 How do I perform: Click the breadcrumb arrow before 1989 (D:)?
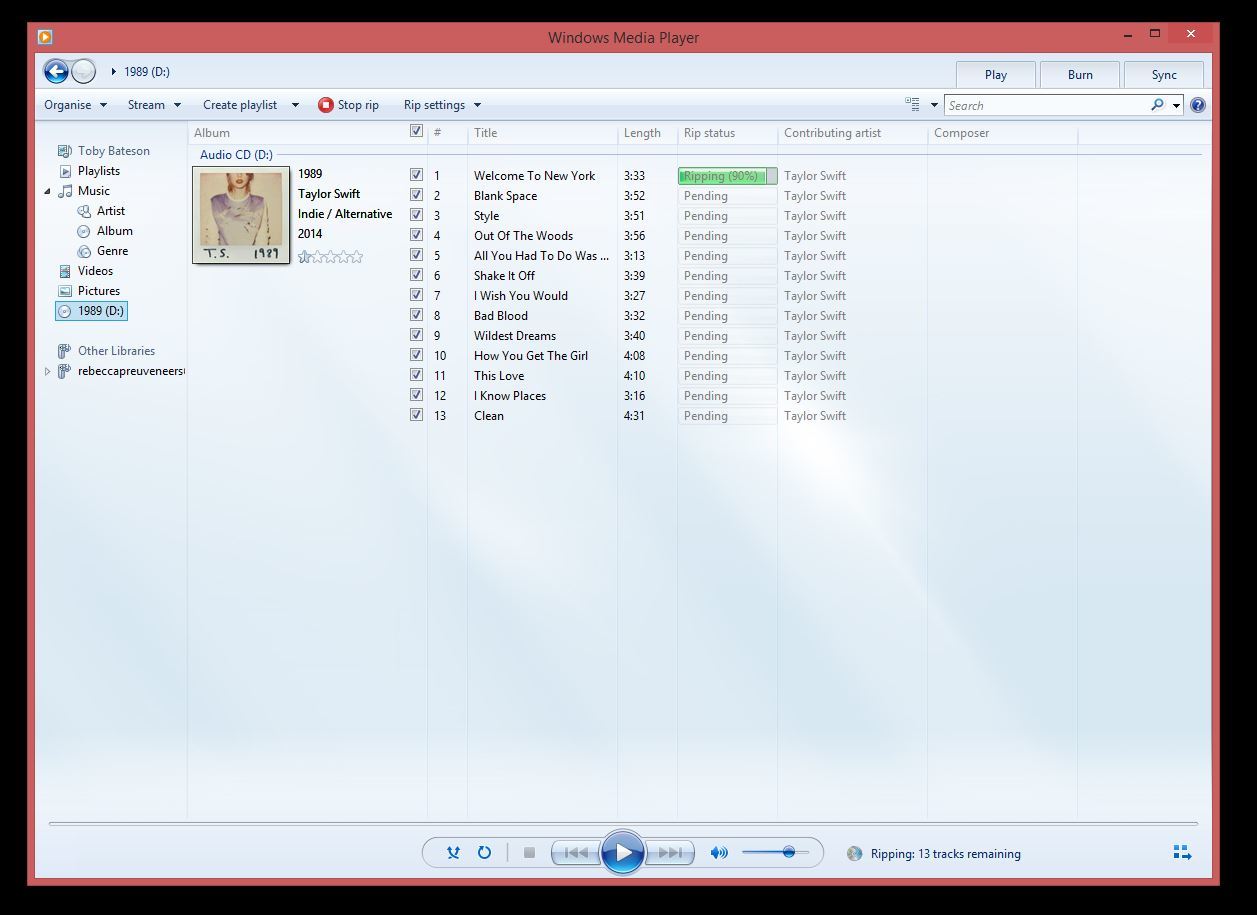tap(114, 72)
